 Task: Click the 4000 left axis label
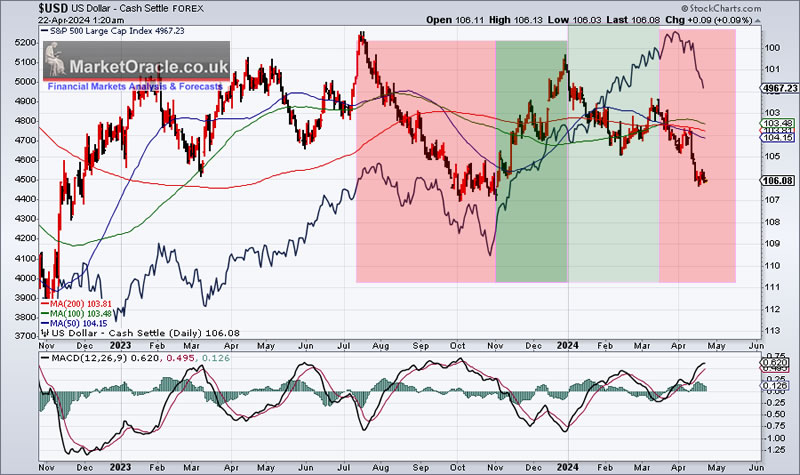coord(26,278)
